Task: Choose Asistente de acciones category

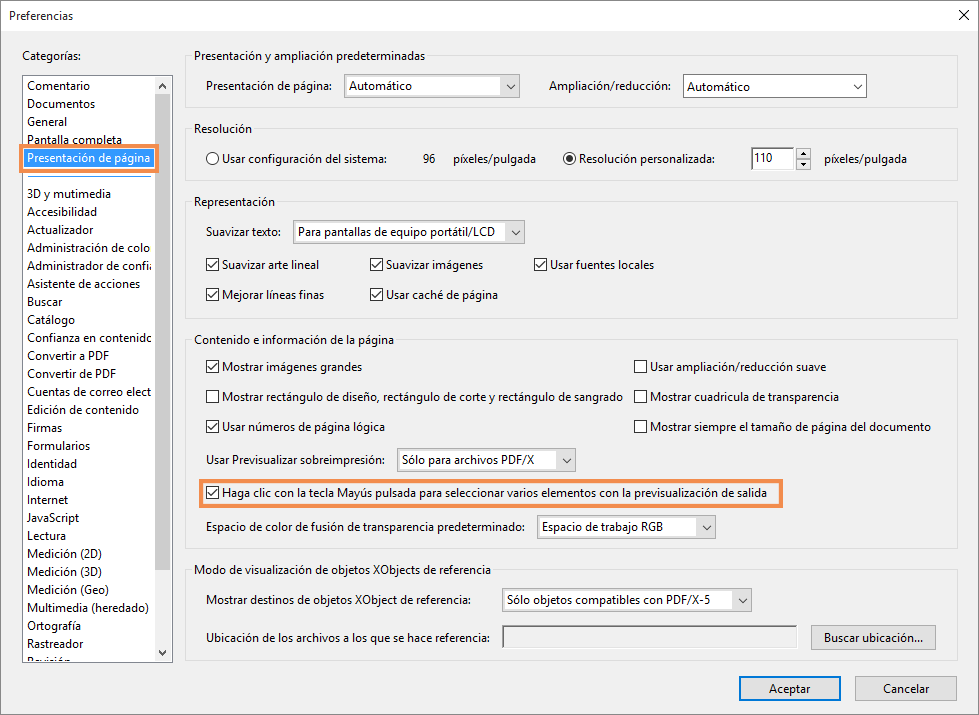Action: [83, 284]
